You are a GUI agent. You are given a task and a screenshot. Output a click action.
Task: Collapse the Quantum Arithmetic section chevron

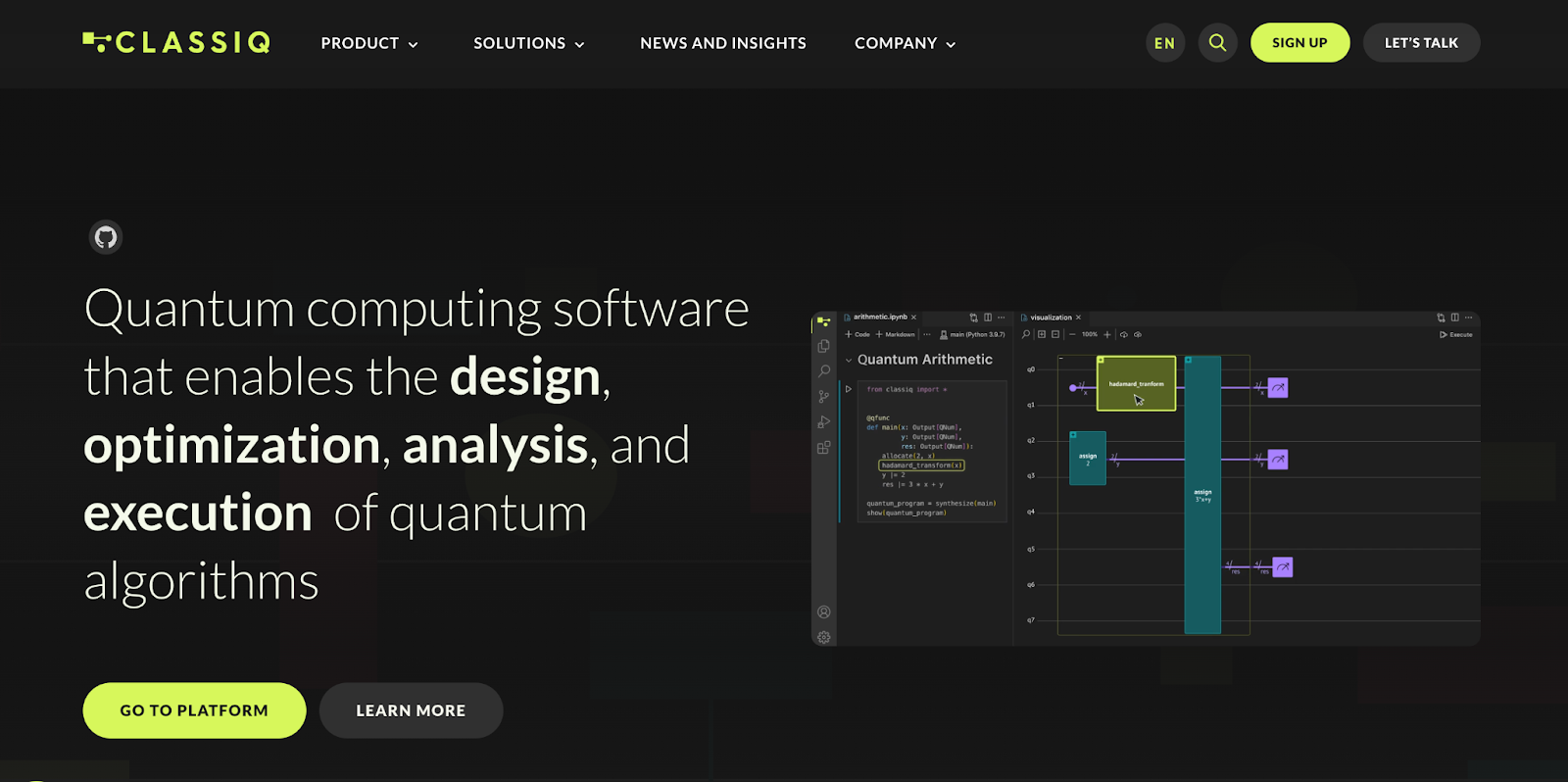coord(849,361)
